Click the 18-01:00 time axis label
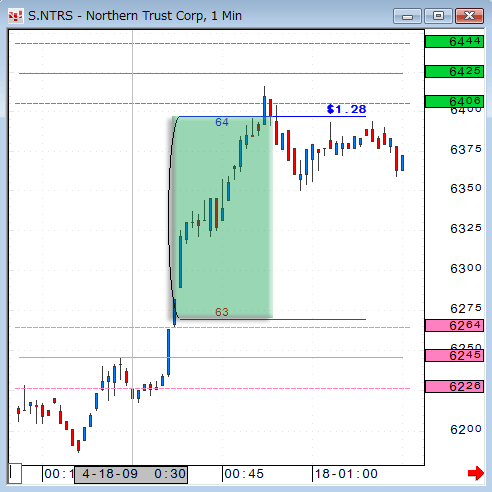The width and height of the screenshot is (492, 492). 346,474
